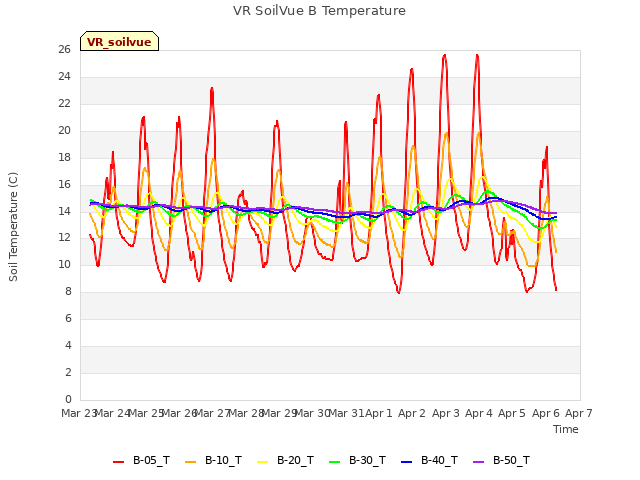The width and height of the screenshot is (640, 480).
Task: Click the B-30_T green legend swatch
Action: click(x=335, y=462)
